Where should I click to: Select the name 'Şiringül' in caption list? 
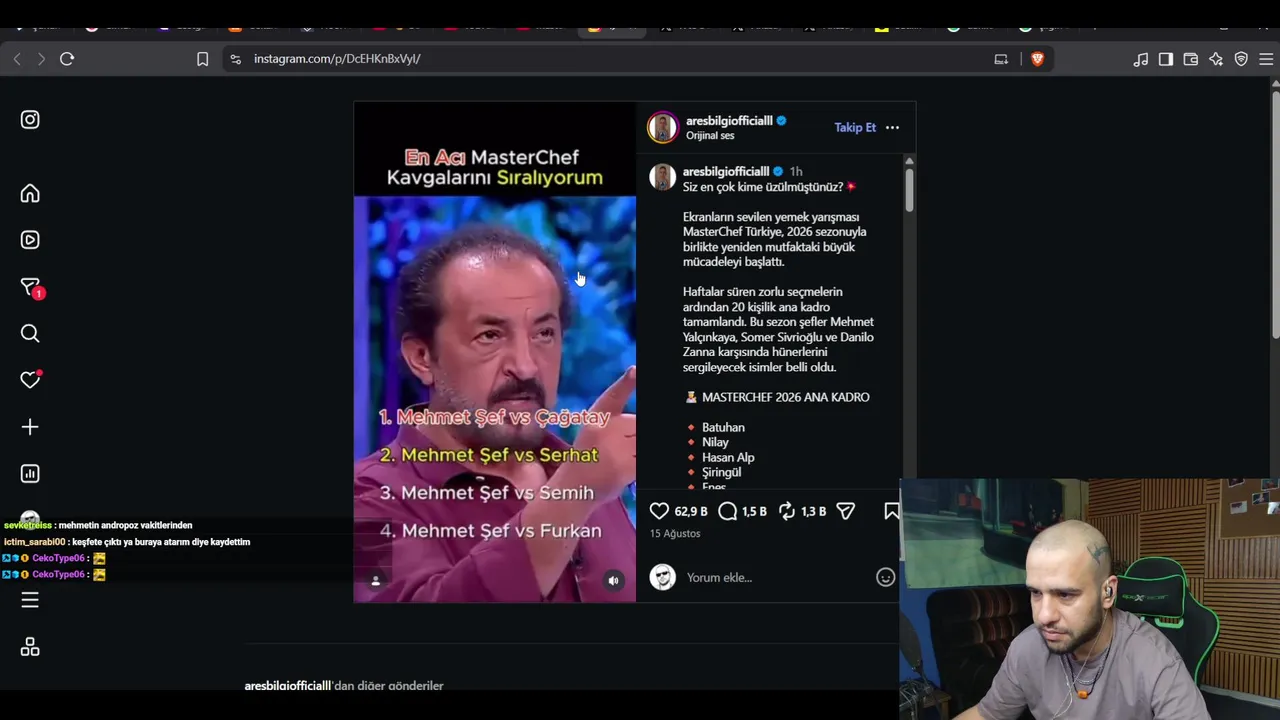721,472
